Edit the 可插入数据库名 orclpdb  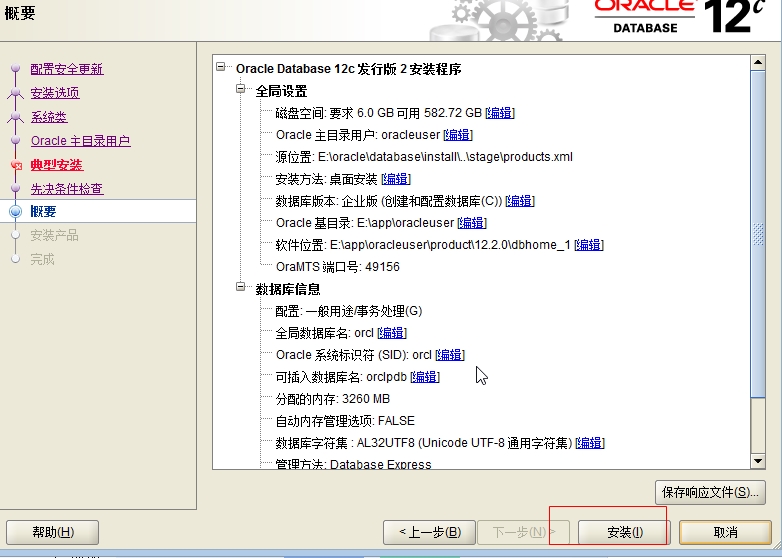[425, 376]
